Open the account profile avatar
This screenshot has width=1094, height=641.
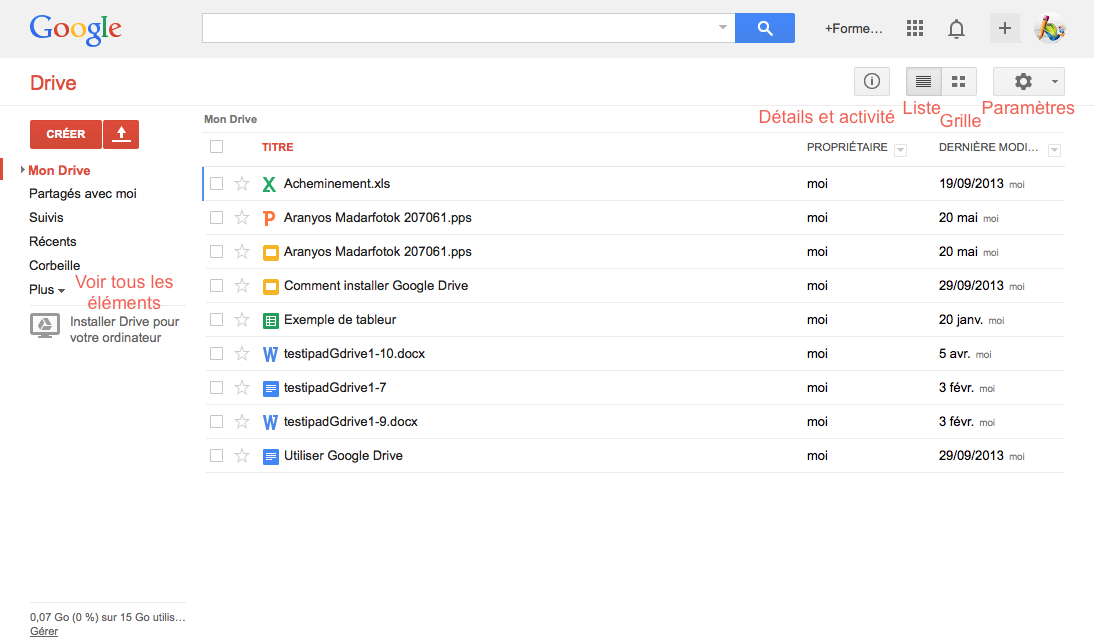[x=1049, y=28]
